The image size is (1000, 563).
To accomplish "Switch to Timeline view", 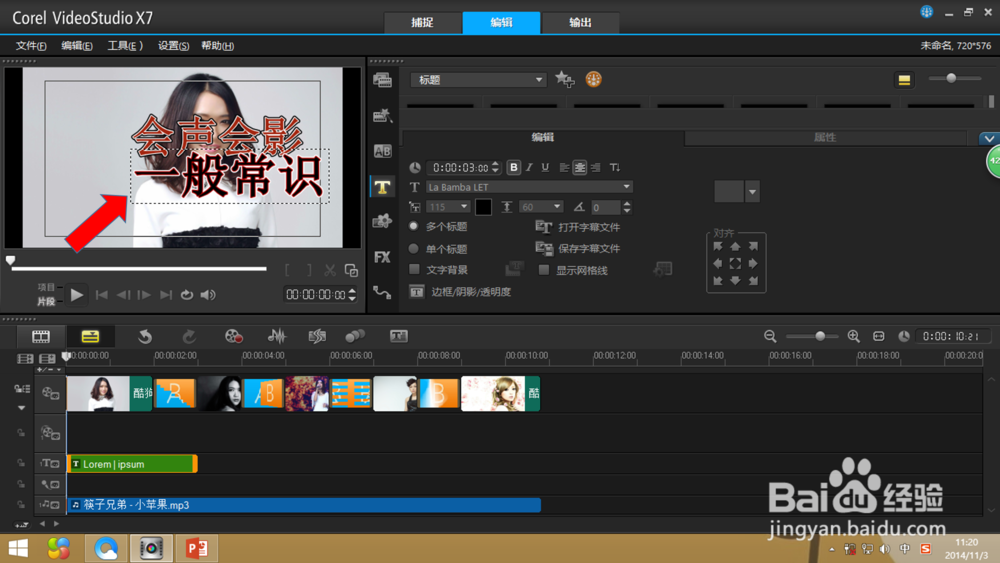I will [x=91, y=336].
